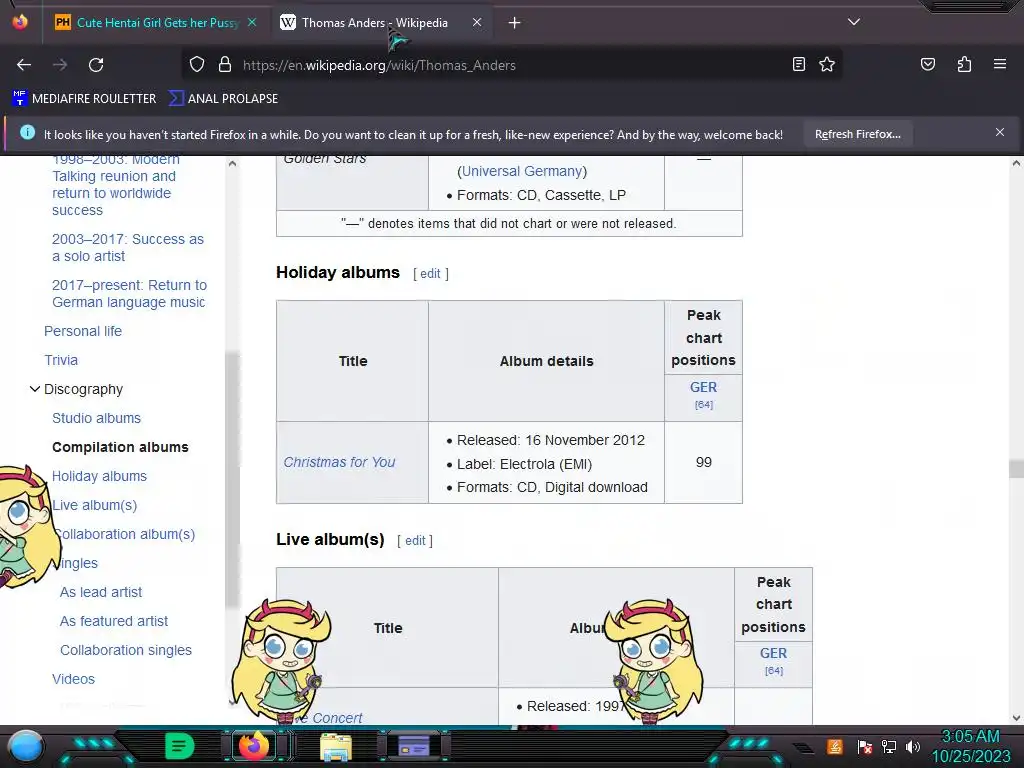This screenshot has height=768, width=1024.
Task: Dismiss the Firefox refresh notification bar
Action: click(x=999, y=133)
